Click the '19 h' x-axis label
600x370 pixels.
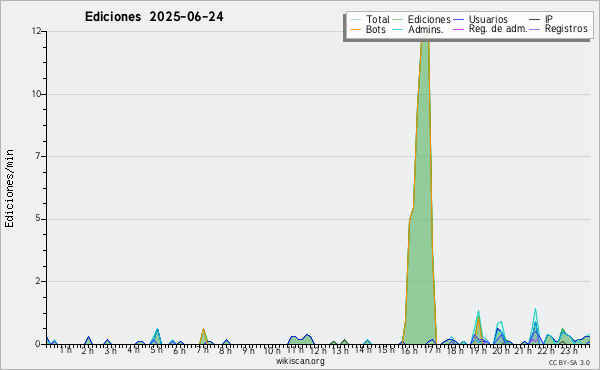[x=478, y=350]
